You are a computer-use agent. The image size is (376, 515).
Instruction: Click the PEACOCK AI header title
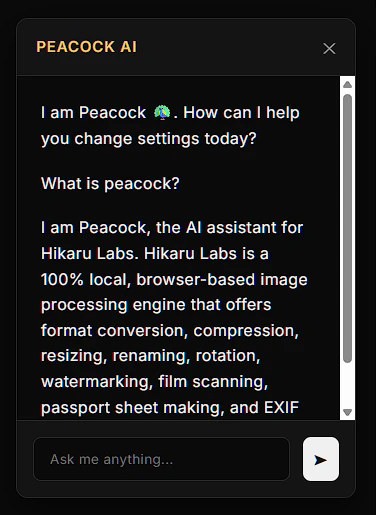pos(86,47)
